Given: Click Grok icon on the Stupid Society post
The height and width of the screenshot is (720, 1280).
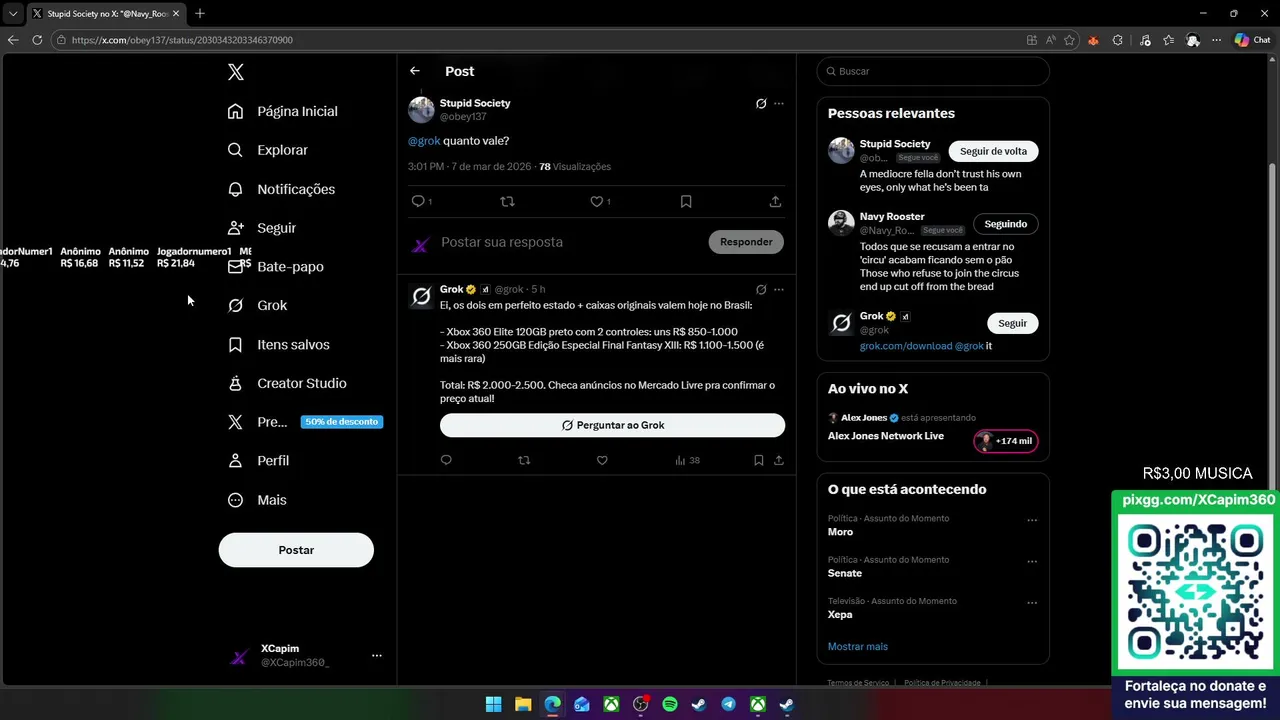Looking at the screenshot, I should click(x=761, y=103).
